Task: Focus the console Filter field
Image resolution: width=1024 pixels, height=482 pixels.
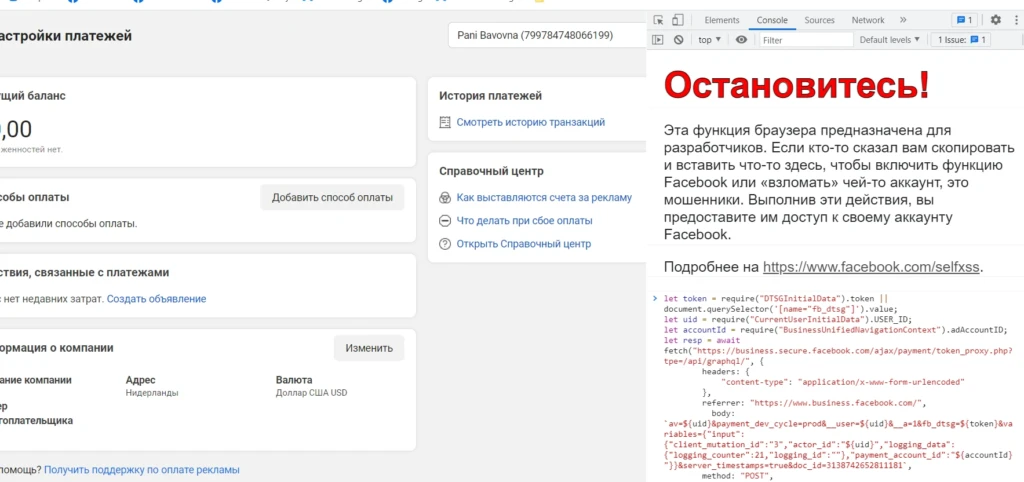Action: tap(807, 40)
